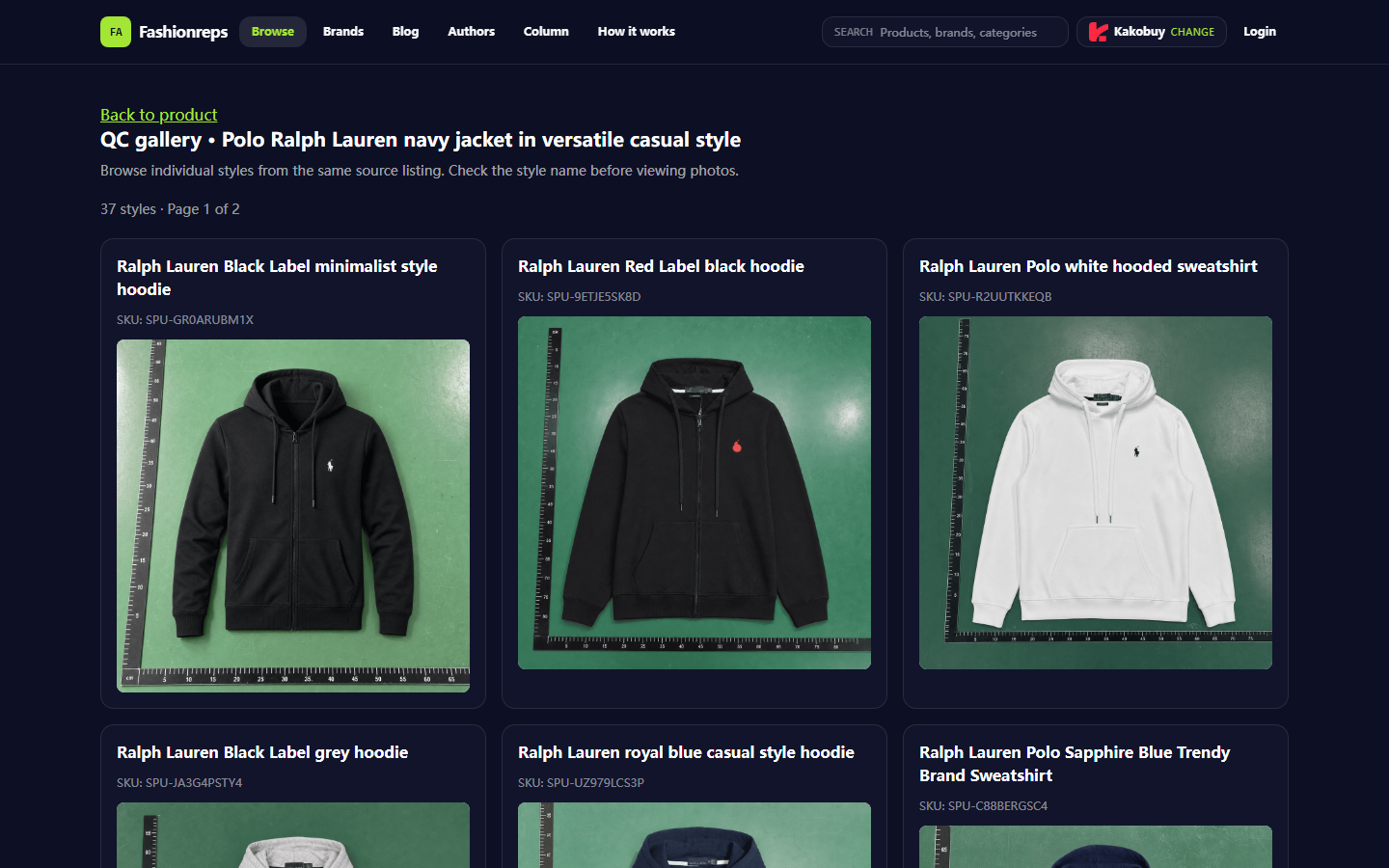Viewport: 1389px width, 868px height.
Task: Focus the products search field
Action: 945,32
